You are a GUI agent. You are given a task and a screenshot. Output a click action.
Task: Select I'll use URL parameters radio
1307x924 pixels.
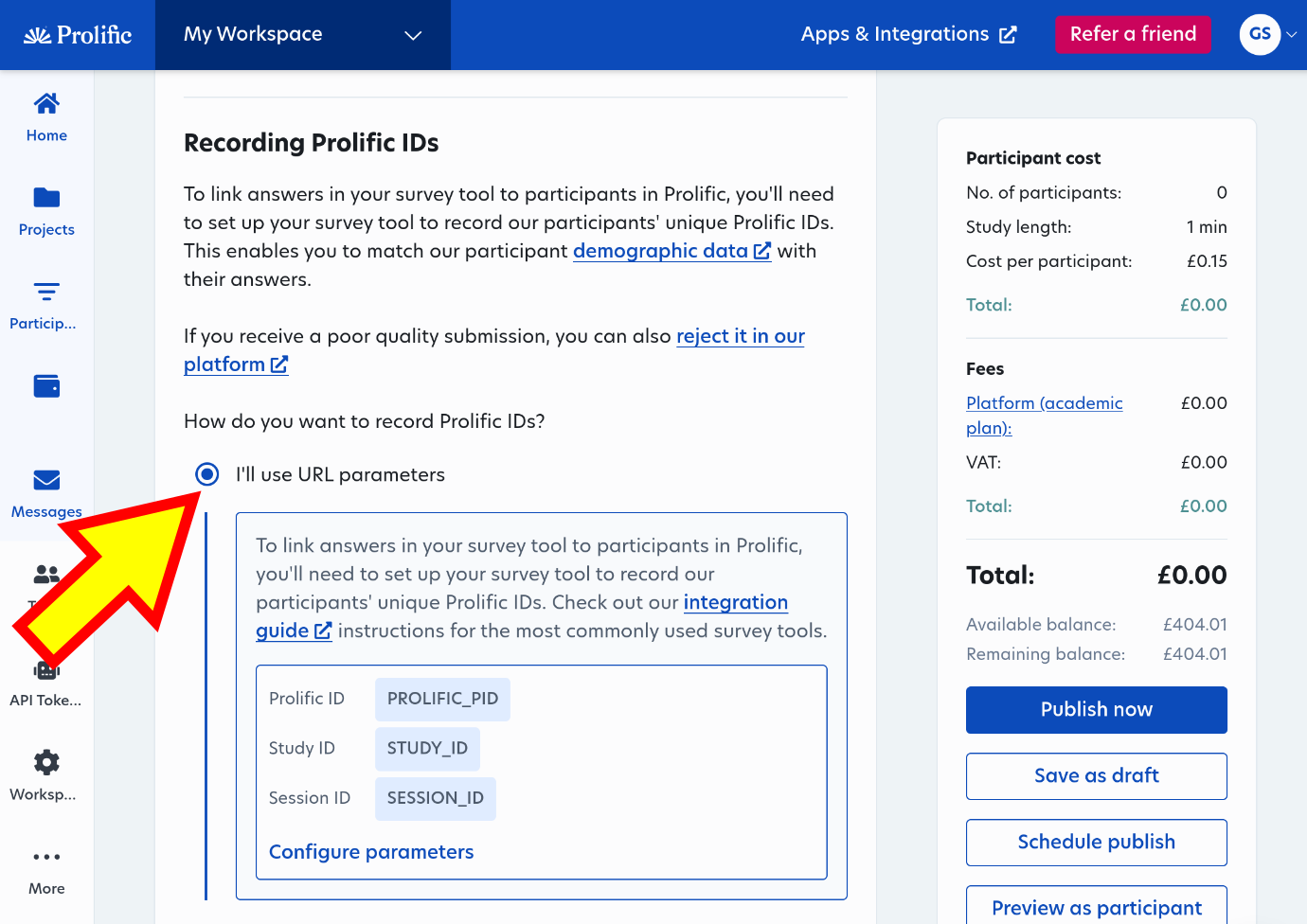pos(207,474)
